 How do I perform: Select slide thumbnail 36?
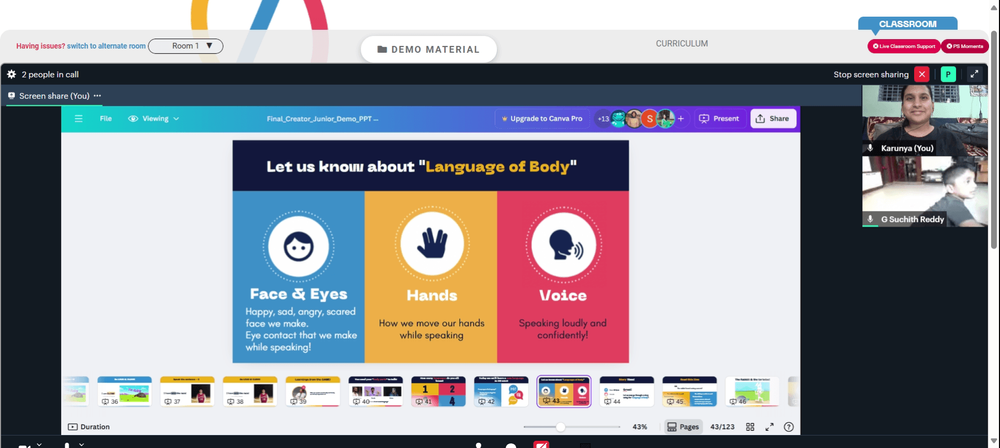click(x=124, y=391)
